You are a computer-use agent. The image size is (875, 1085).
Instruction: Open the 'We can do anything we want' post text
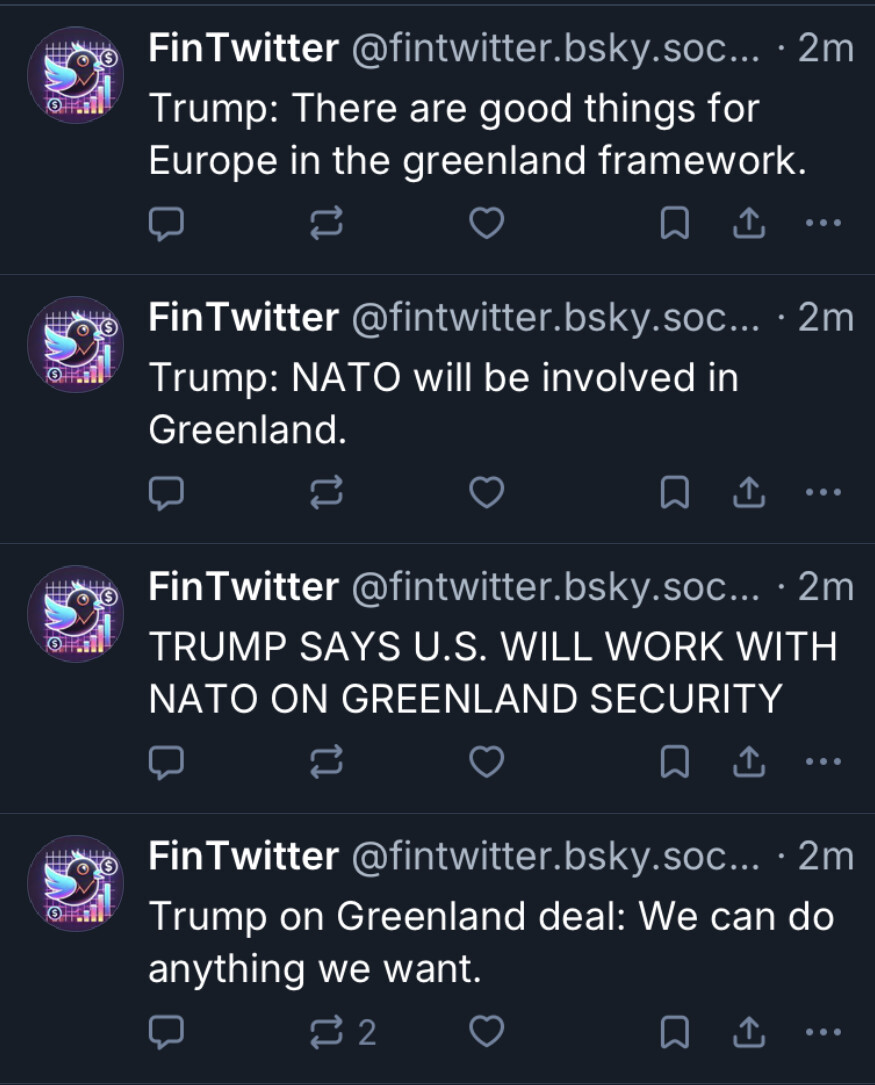[x=490, y=942]
